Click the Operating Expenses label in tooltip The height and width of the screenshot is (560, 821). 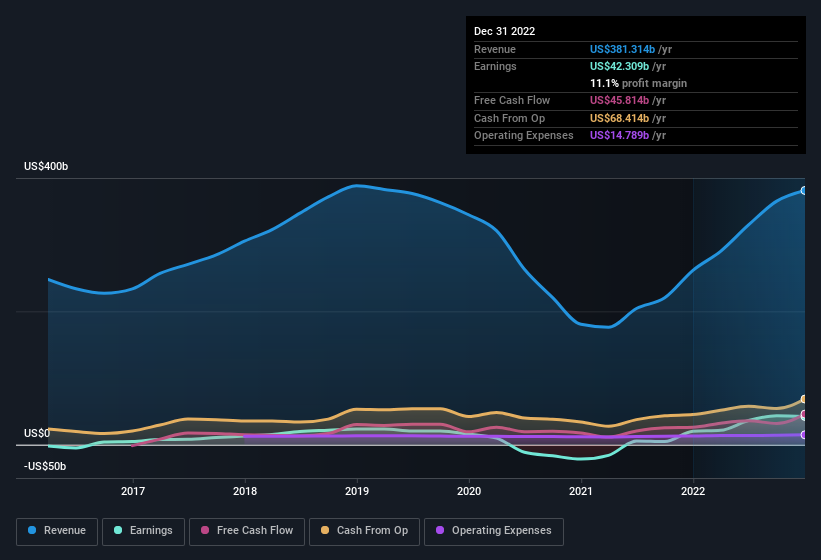(524, 135)
